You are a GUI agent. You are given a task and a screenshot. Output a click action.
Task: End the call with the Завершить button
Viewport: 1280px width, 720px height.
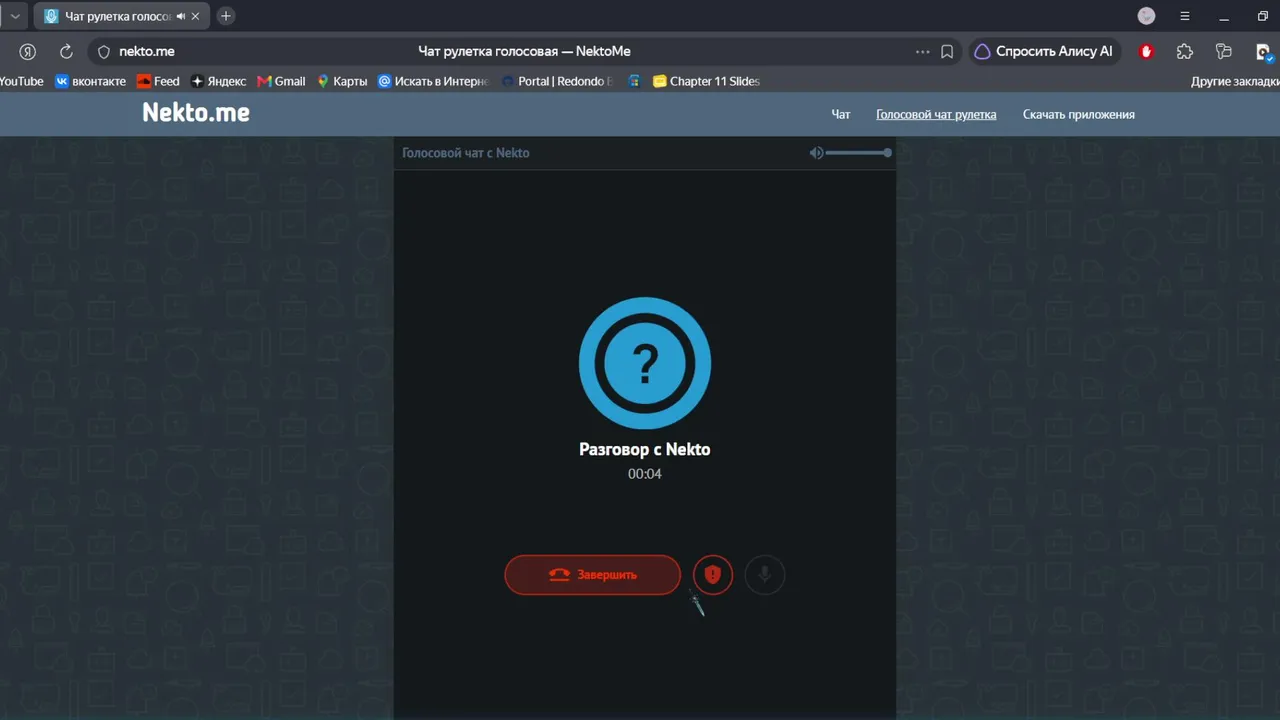pos(592,575)
